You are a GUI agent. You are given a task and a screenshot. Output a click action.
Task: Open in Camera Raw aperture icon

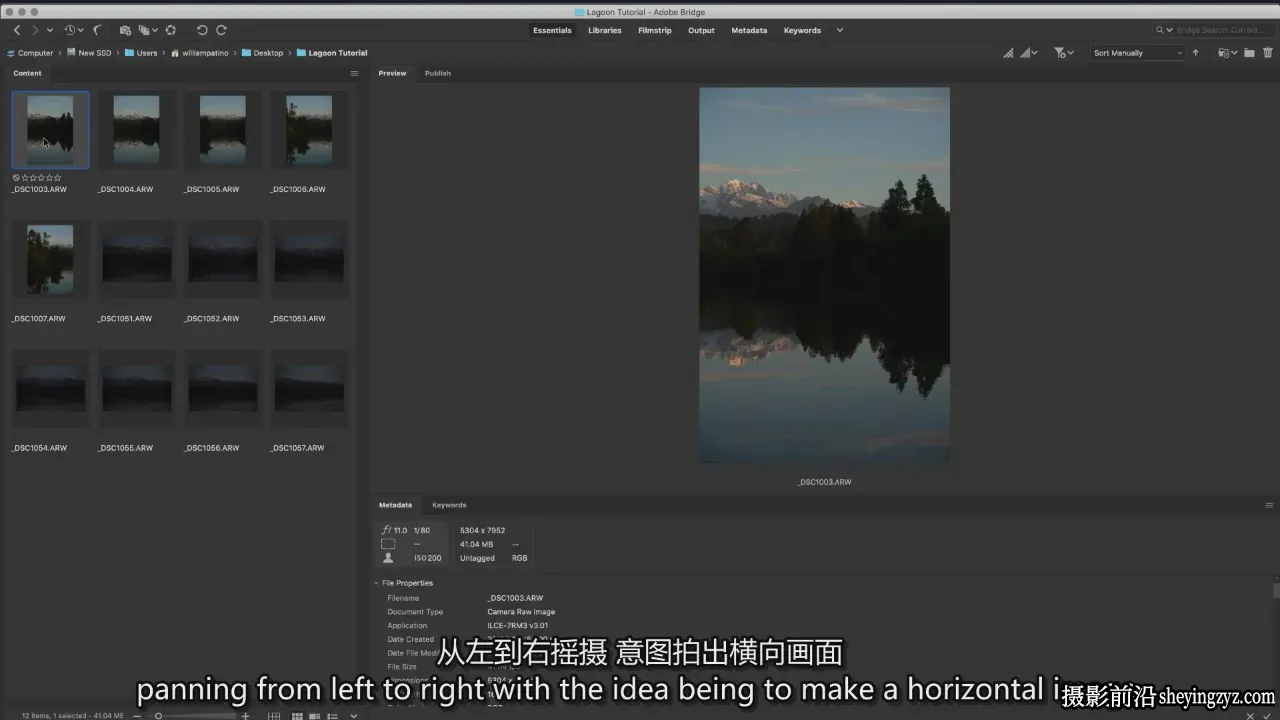coord(171,31)
